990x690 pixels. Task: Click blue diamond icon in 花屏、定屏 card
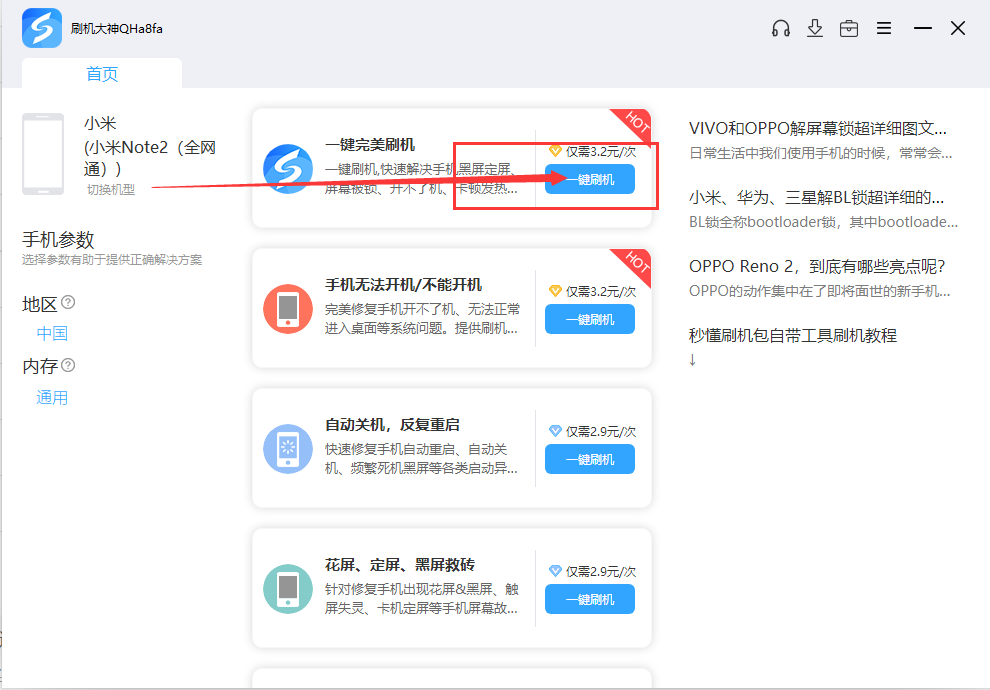[x=555, y=571]
